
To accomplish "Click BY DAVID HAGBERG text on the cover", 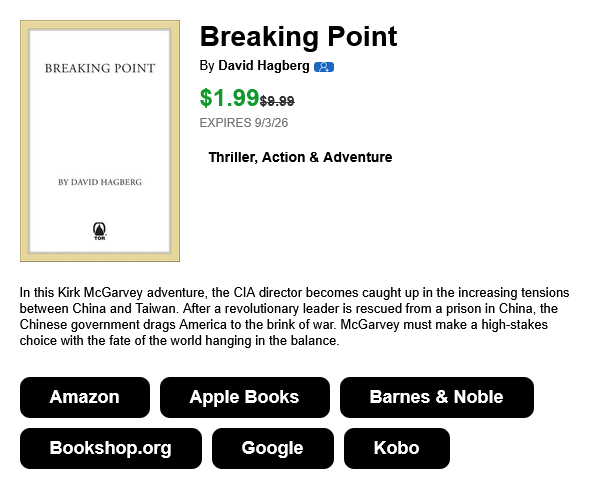I will point(100,182).
